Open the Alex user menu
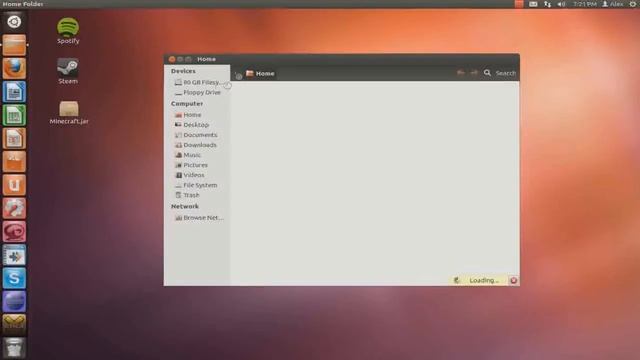 (613, 4)
